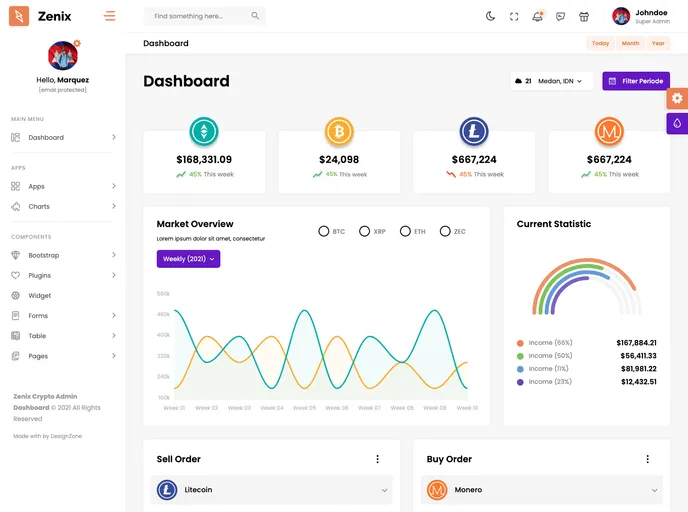Image resolution: width=688 pixels, height=512 pixels.
Task: Open the Weekly (2021) dropdown
Action: tap(188, 259)
